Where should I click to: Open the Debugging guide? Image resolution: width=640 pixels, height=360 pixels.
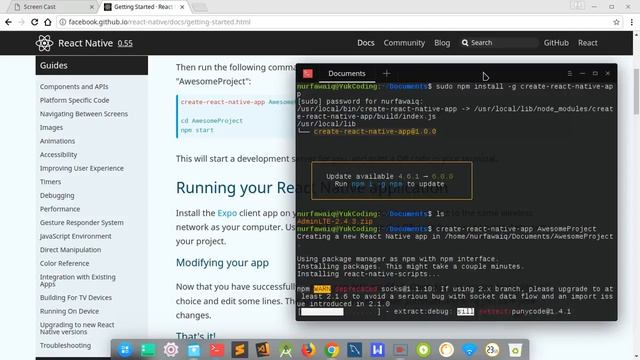tap(57, 196)
